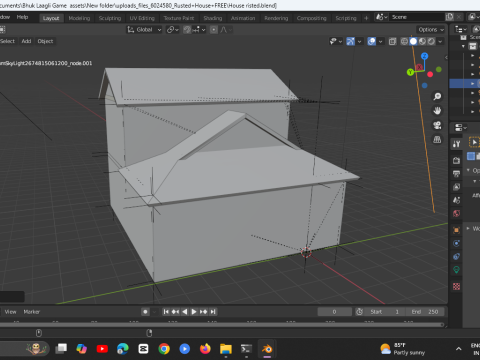Switch to the UV Editing workspace tab
The width and height of the screenshot is (480, 360).
coord(142,18)
